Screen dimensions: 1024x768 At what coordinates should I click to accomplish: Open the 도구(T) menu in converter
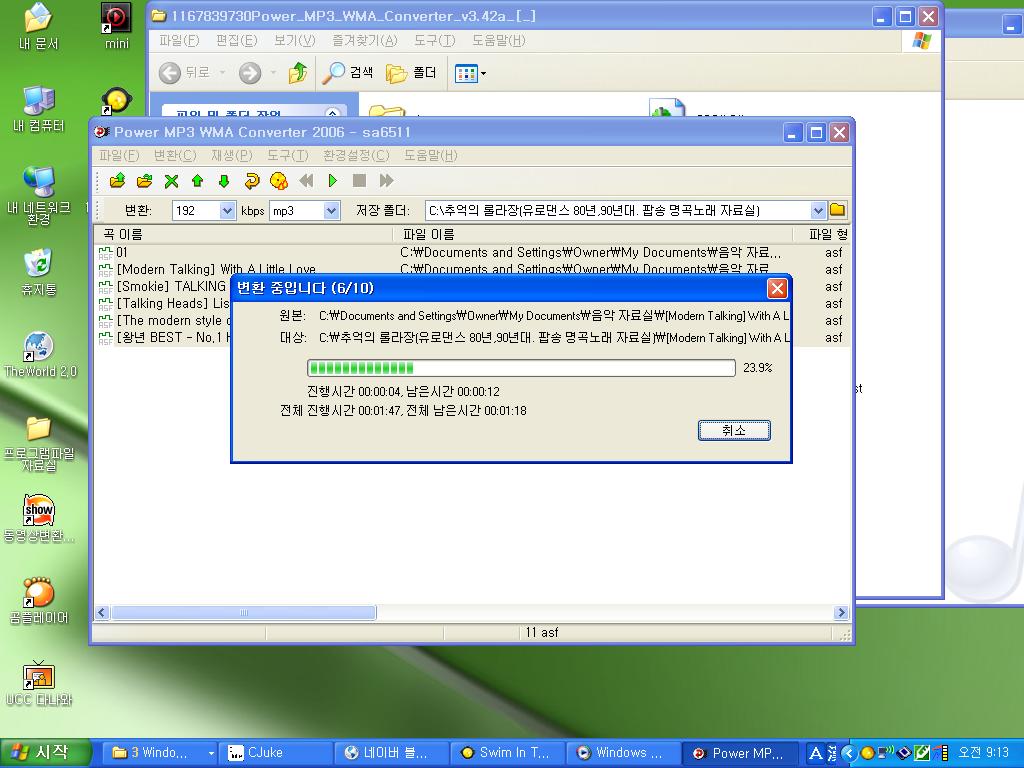pyautogui.click(x=287, y=155)
